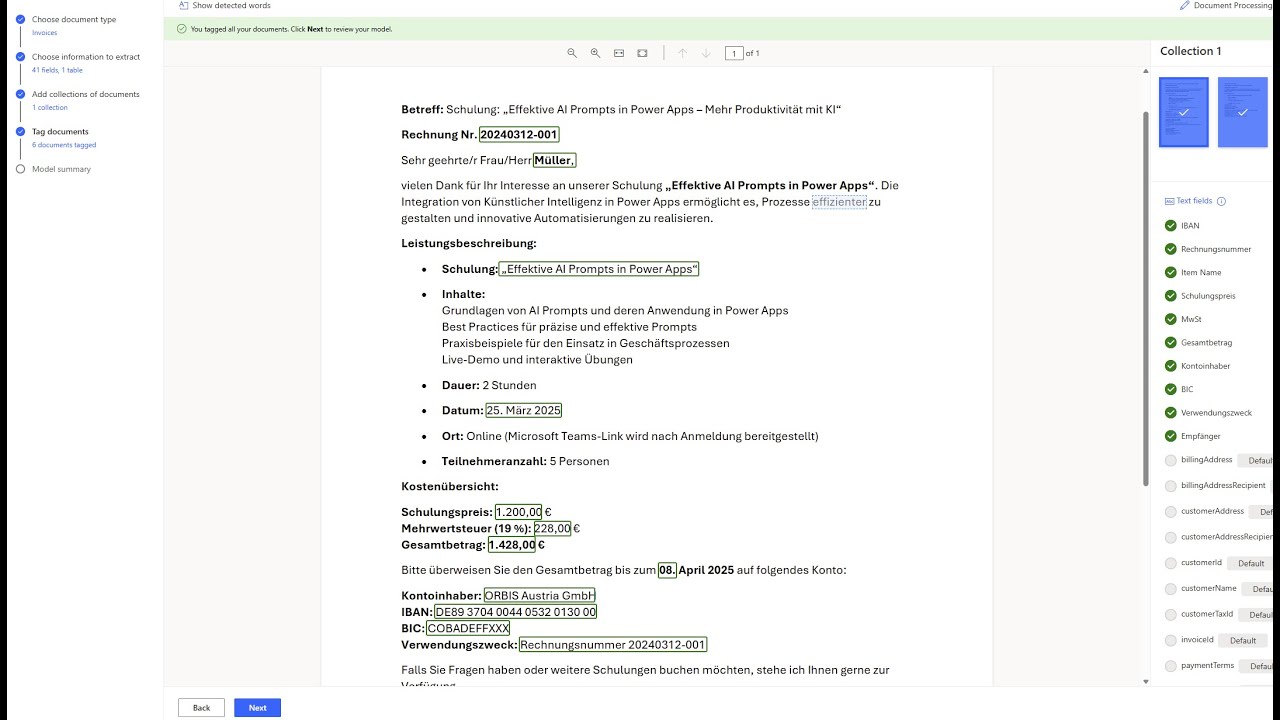
Task: Open '41 fields, 1 table' link
Action: click(57, 71)
